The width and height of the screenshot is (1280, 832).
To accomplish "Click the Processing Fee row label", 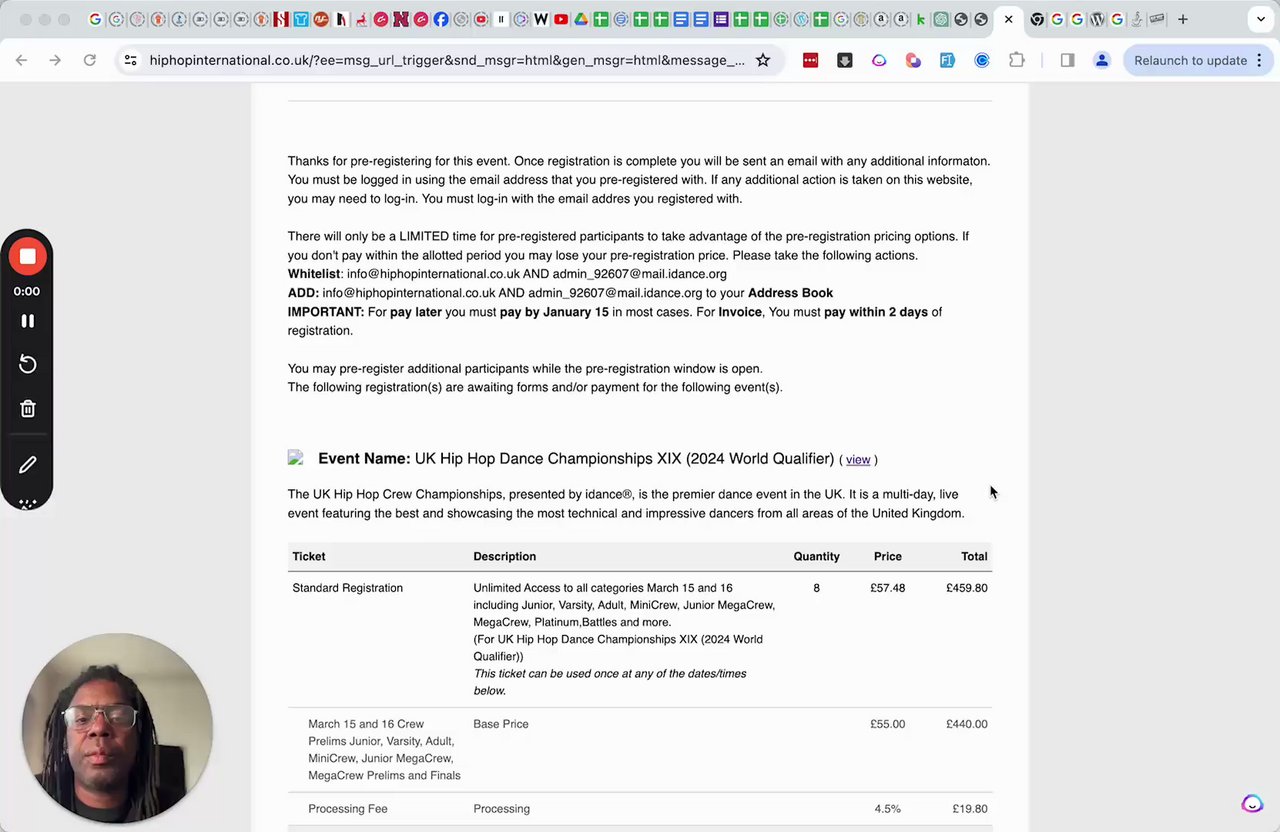I will coord(347,809).
